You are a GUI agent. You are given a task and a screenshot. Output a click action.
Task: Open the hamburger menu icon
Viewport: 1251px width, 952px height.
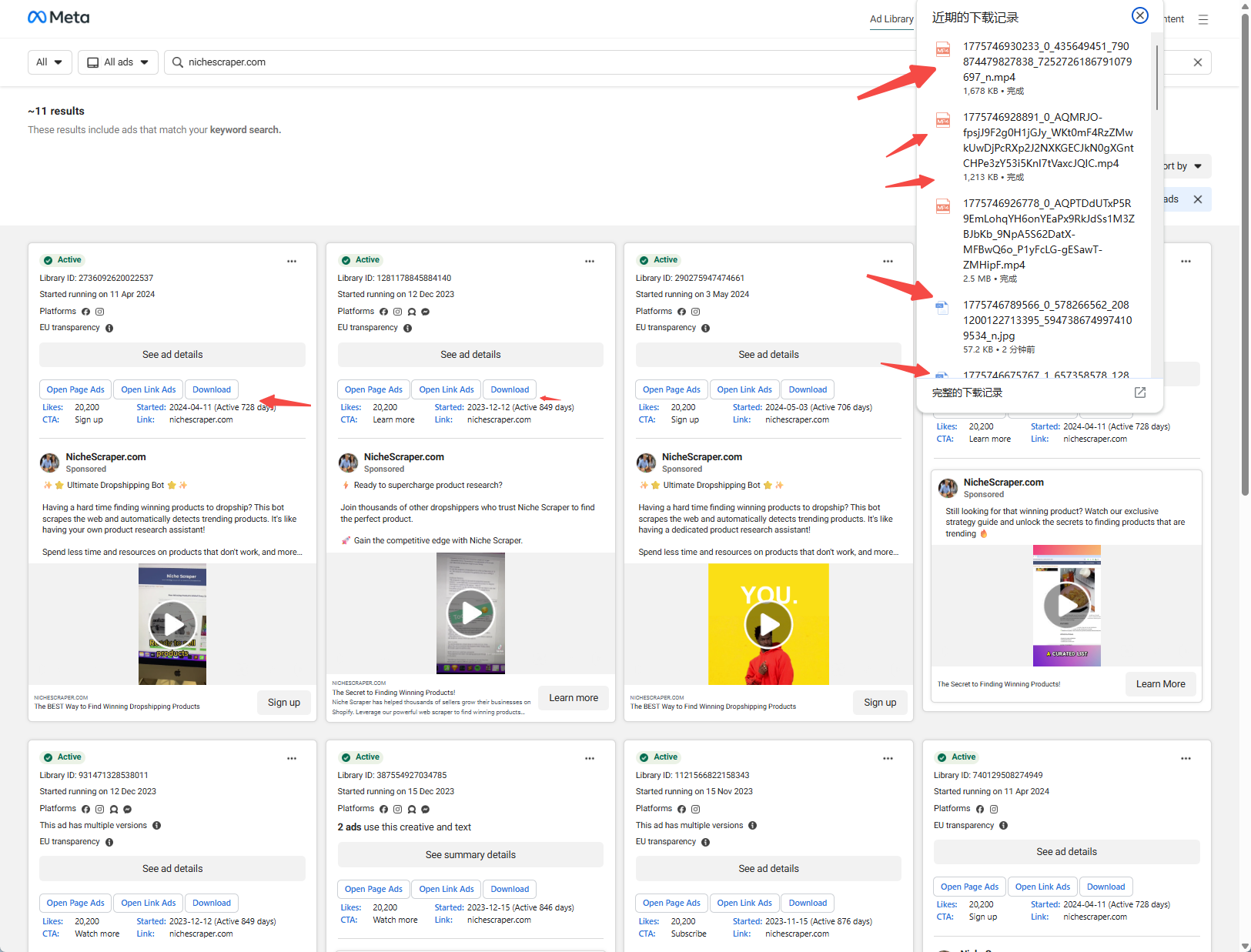coord(1203,19)
